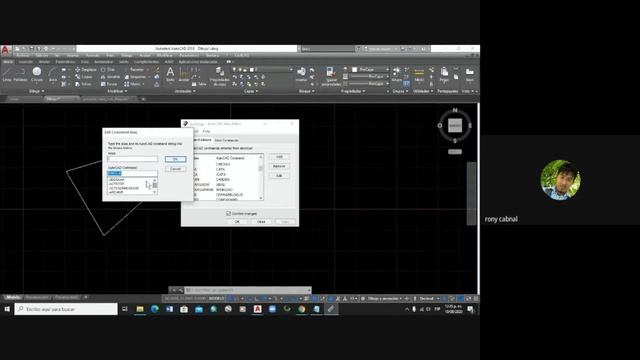Select the Acotar dimension tool
This screenshot has width=640, height=360.
tap(184, 75)
